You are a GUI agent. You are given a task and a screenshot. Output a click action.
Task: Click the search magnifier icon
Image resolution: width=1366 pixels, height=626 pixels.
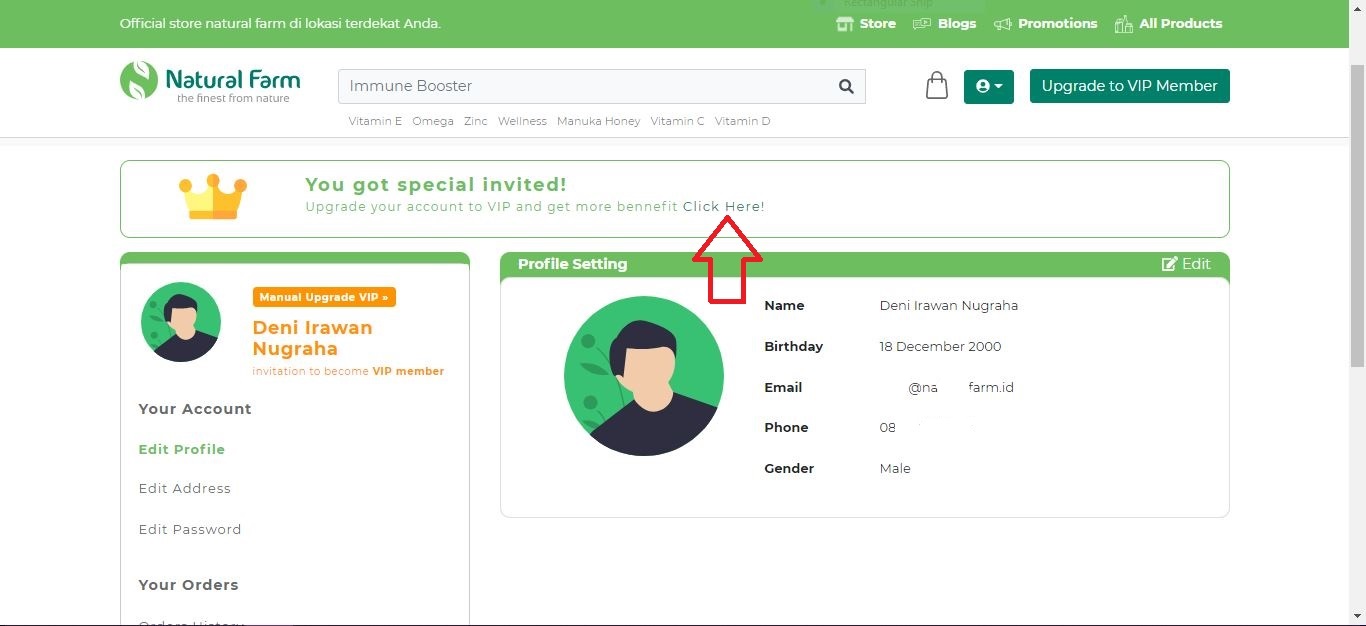[x=846, y=87]
